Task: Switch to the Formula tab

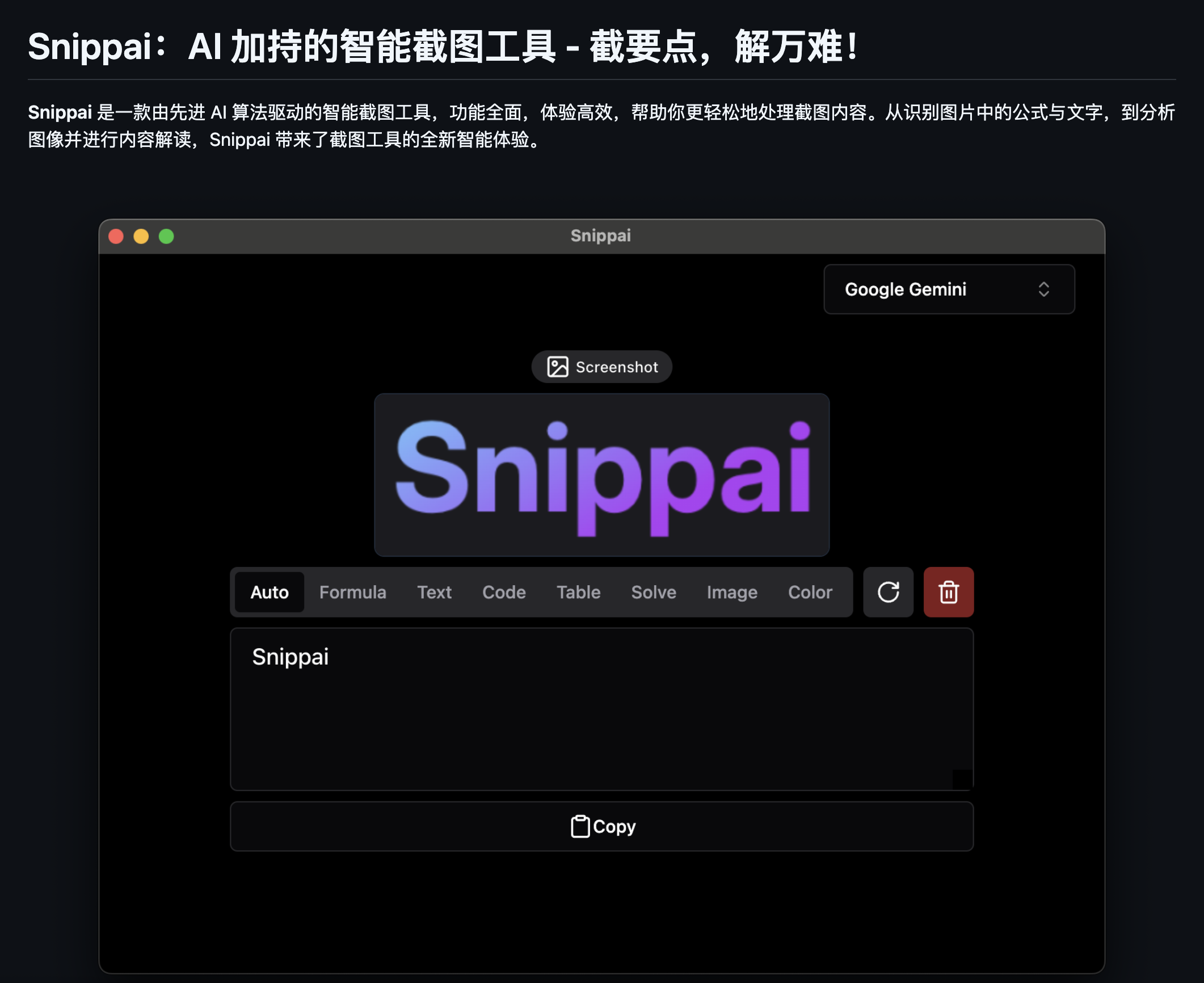Action: click(352, 592)
